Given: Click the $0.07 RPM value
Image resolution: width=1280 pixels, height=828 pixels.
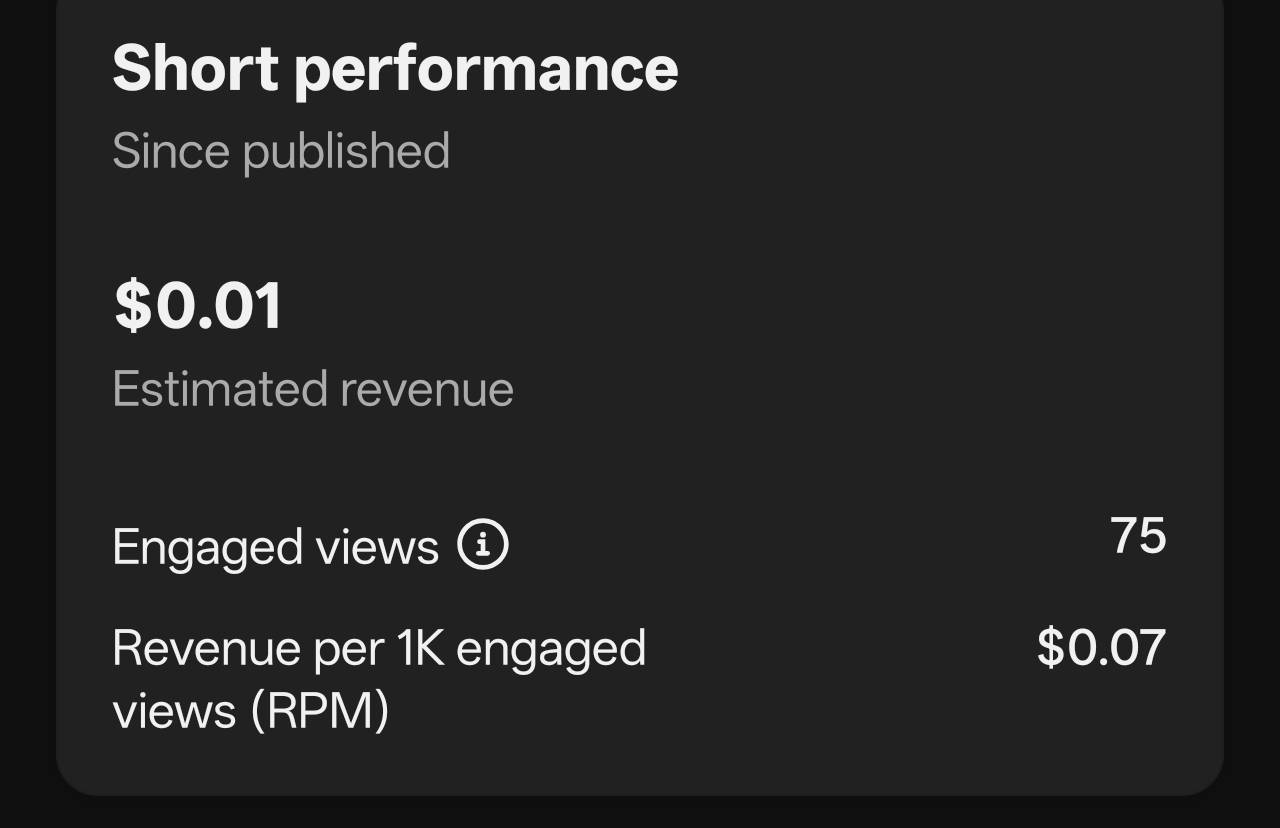Looking at the screenshot, I should tap(1101, 647).
